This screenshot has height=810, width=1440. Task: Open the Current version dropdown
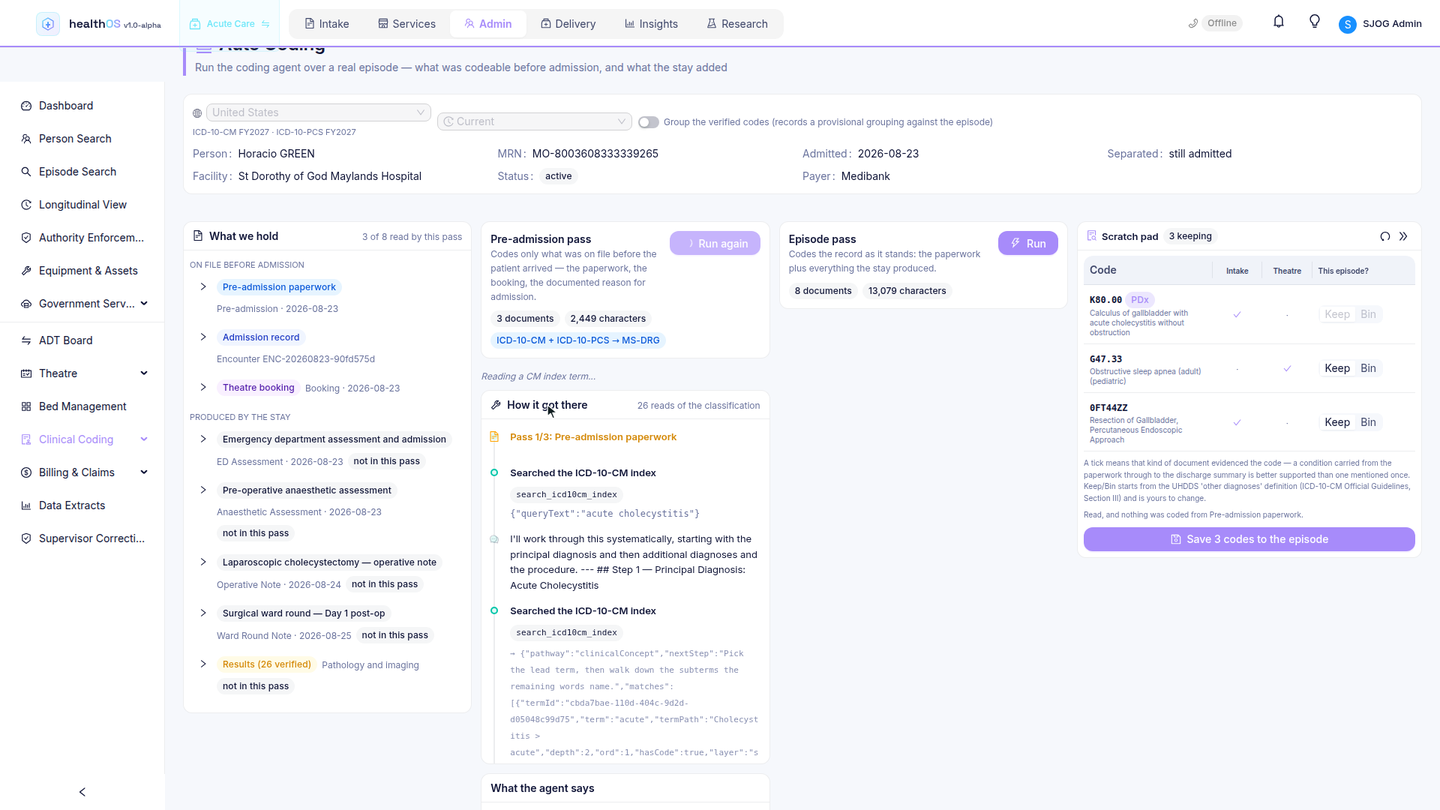coord(534,122)
